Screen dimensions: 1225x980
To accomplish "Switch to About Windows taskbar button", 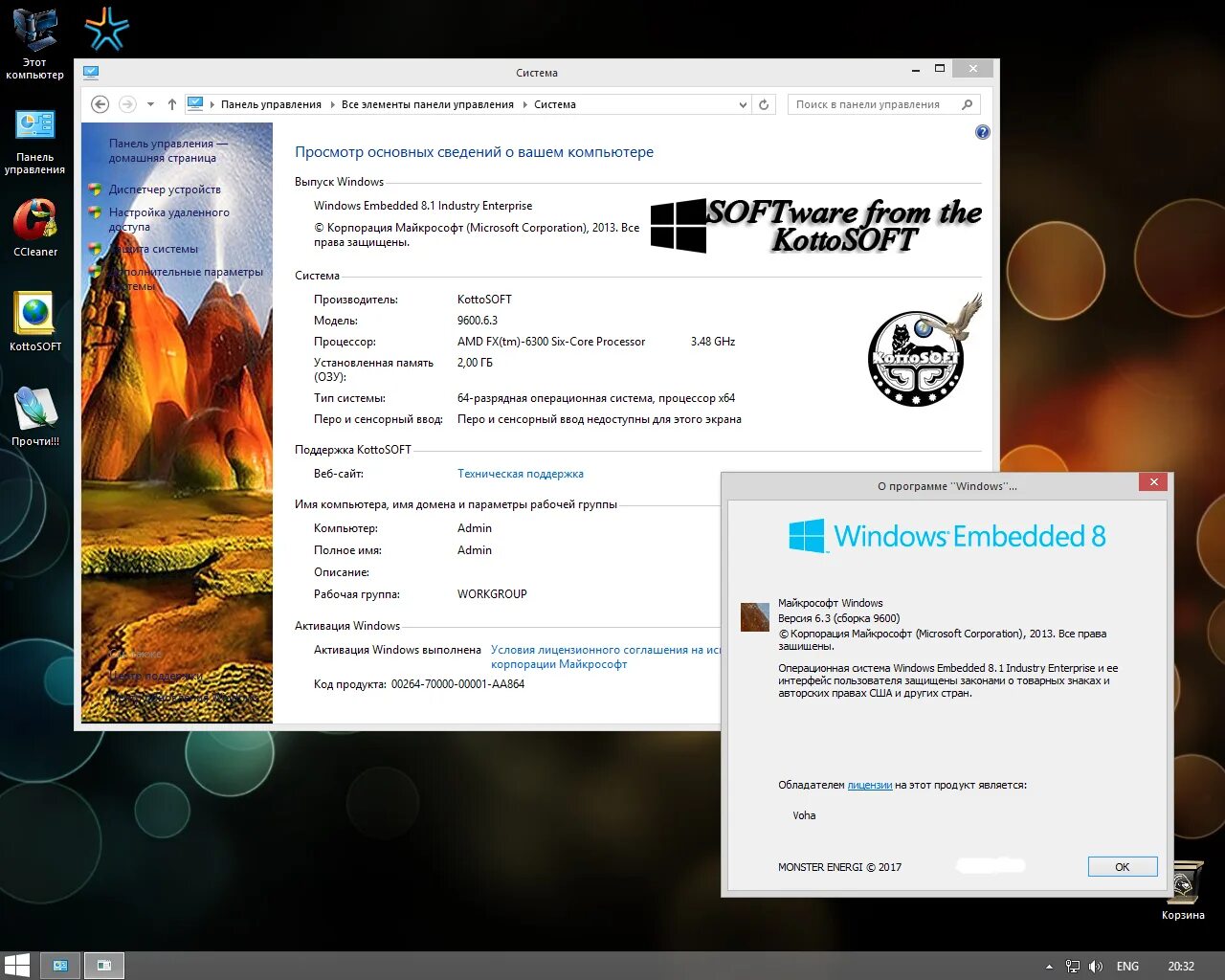I will [104, 966].
